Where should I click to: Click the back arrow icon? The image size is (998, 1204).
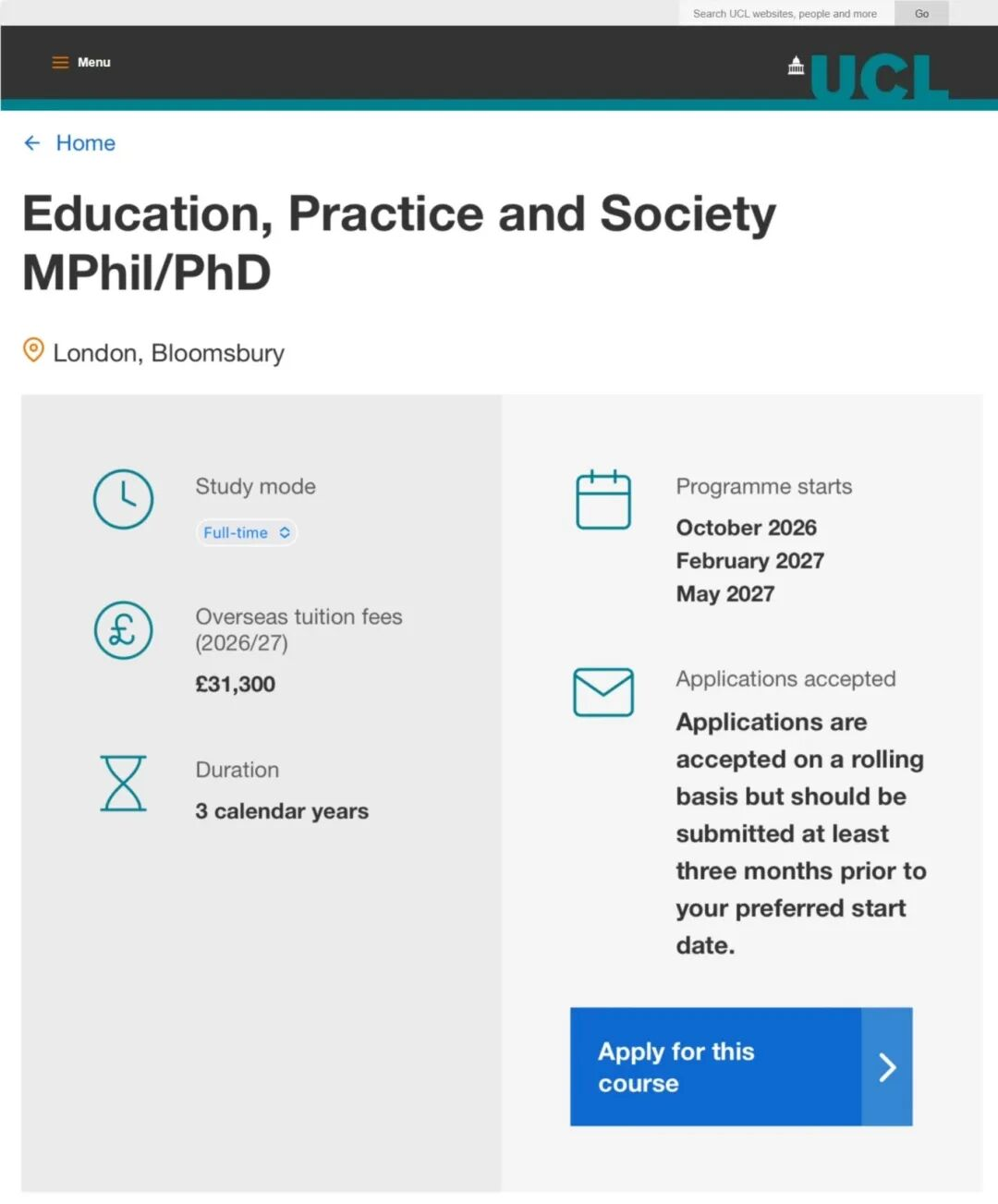(x=32, y=143)
